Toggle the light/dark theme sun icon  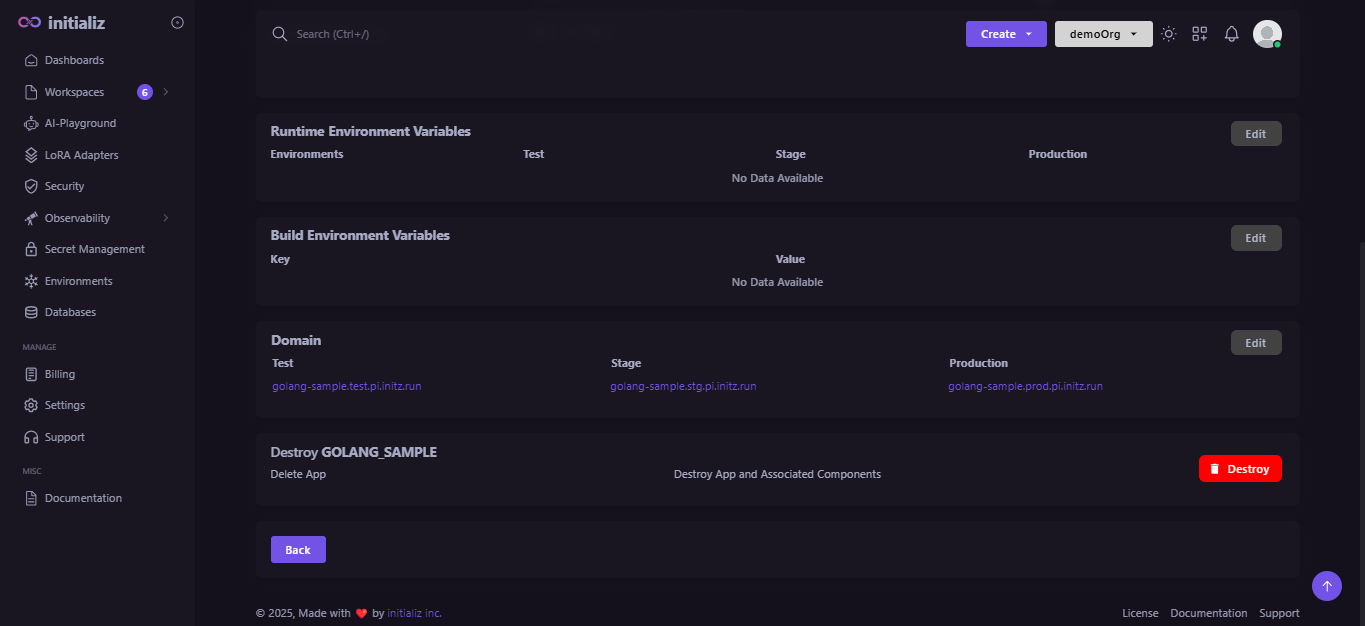pyautogui.click(x=1169, y=34)
